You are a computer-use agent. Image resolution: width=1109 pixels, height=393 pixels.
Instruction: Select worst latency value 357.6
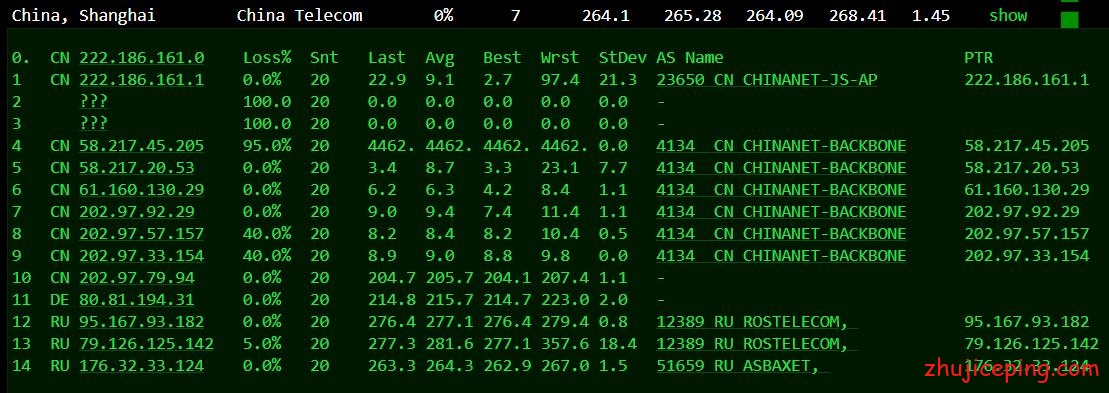(x=564, y=344)
